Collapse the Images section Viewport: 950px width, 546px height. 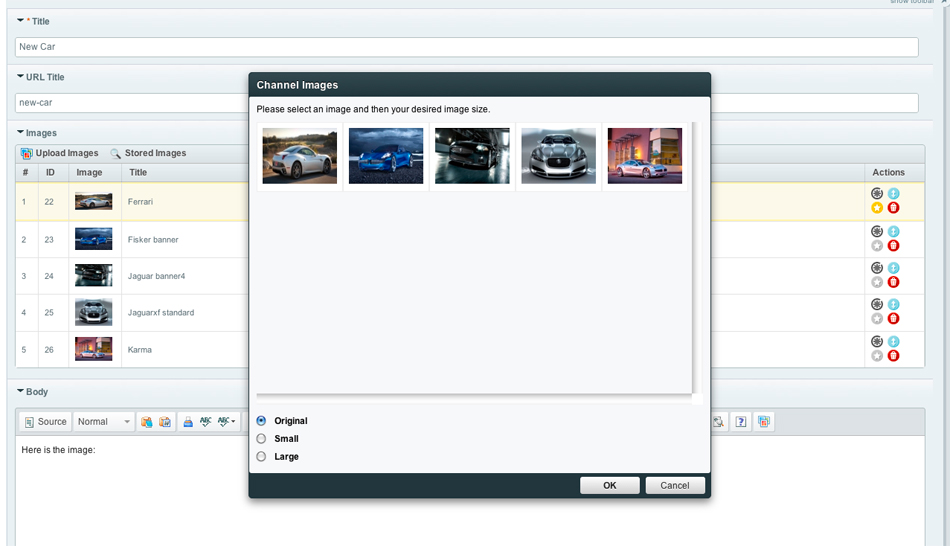(21, 132)
